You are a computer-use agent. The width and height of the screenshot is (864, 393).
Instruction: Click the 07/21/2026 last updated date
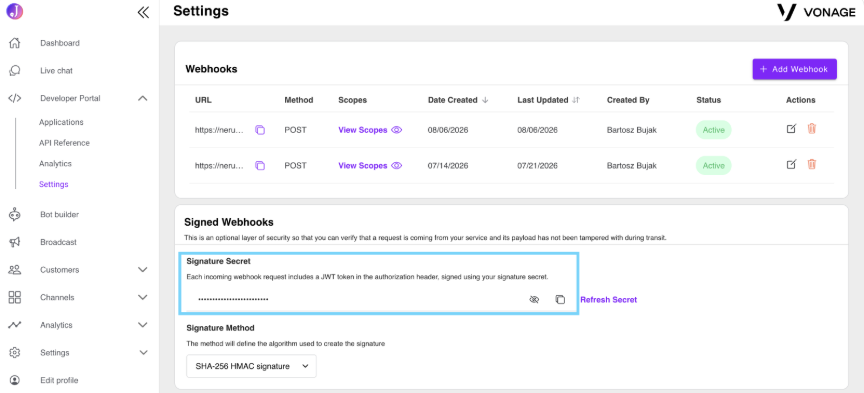click(x=537, y=165)
